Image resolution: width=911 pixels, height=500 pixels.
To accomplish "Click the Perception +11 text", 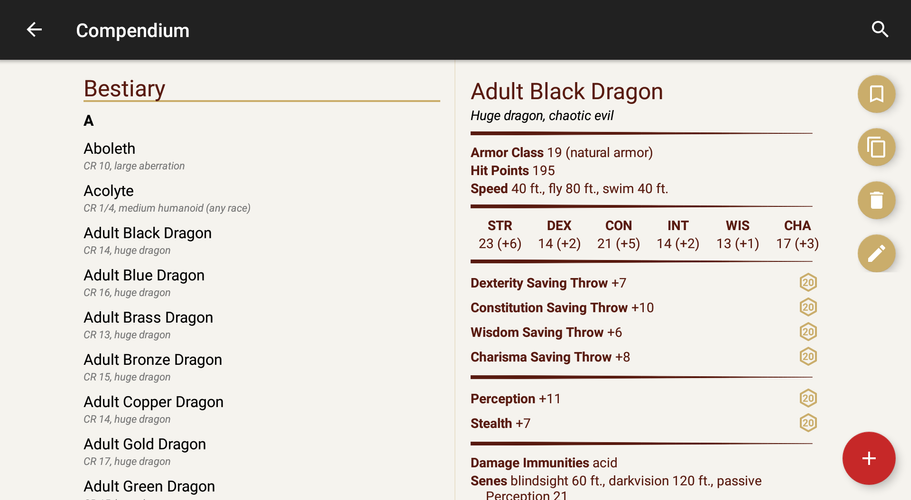I will click(x=515, y=398).
